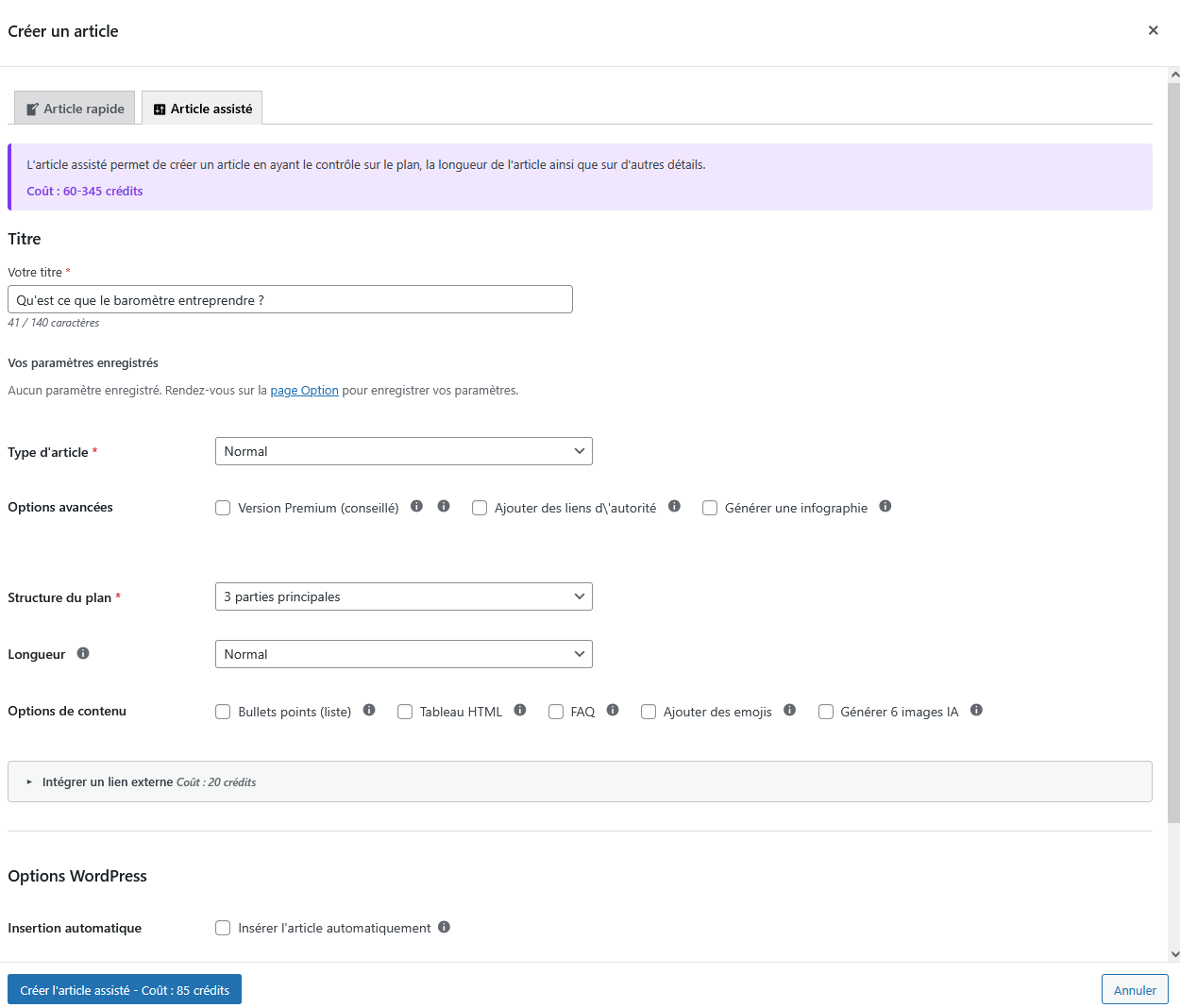The height and width of the screenshot is (1008, 1180).
Task: Open the Type d'article dropdown
Action: [403, 450]
